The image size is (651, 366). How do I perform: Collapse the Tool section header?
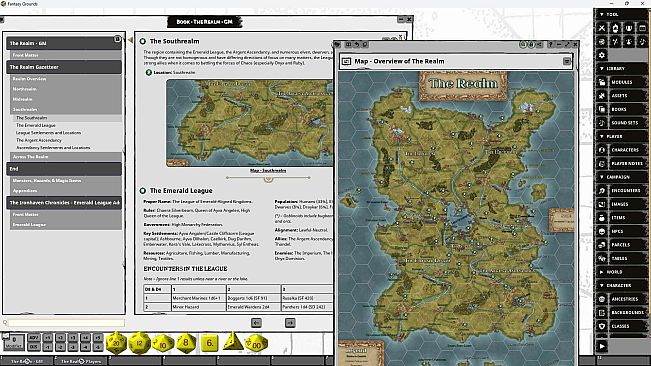622,15
